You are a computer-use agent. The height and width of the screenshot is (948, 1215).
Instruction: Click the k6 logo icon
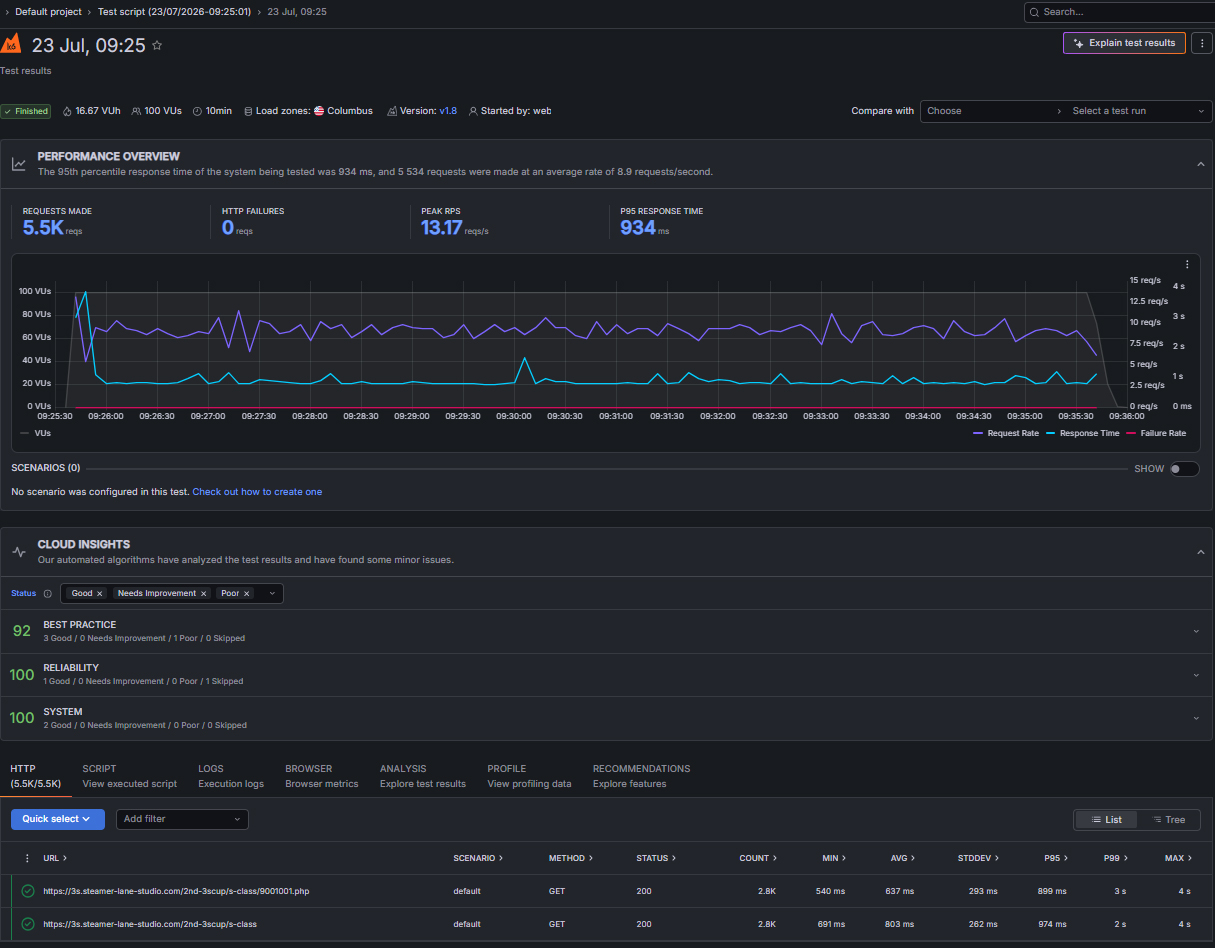click(11, 44)
